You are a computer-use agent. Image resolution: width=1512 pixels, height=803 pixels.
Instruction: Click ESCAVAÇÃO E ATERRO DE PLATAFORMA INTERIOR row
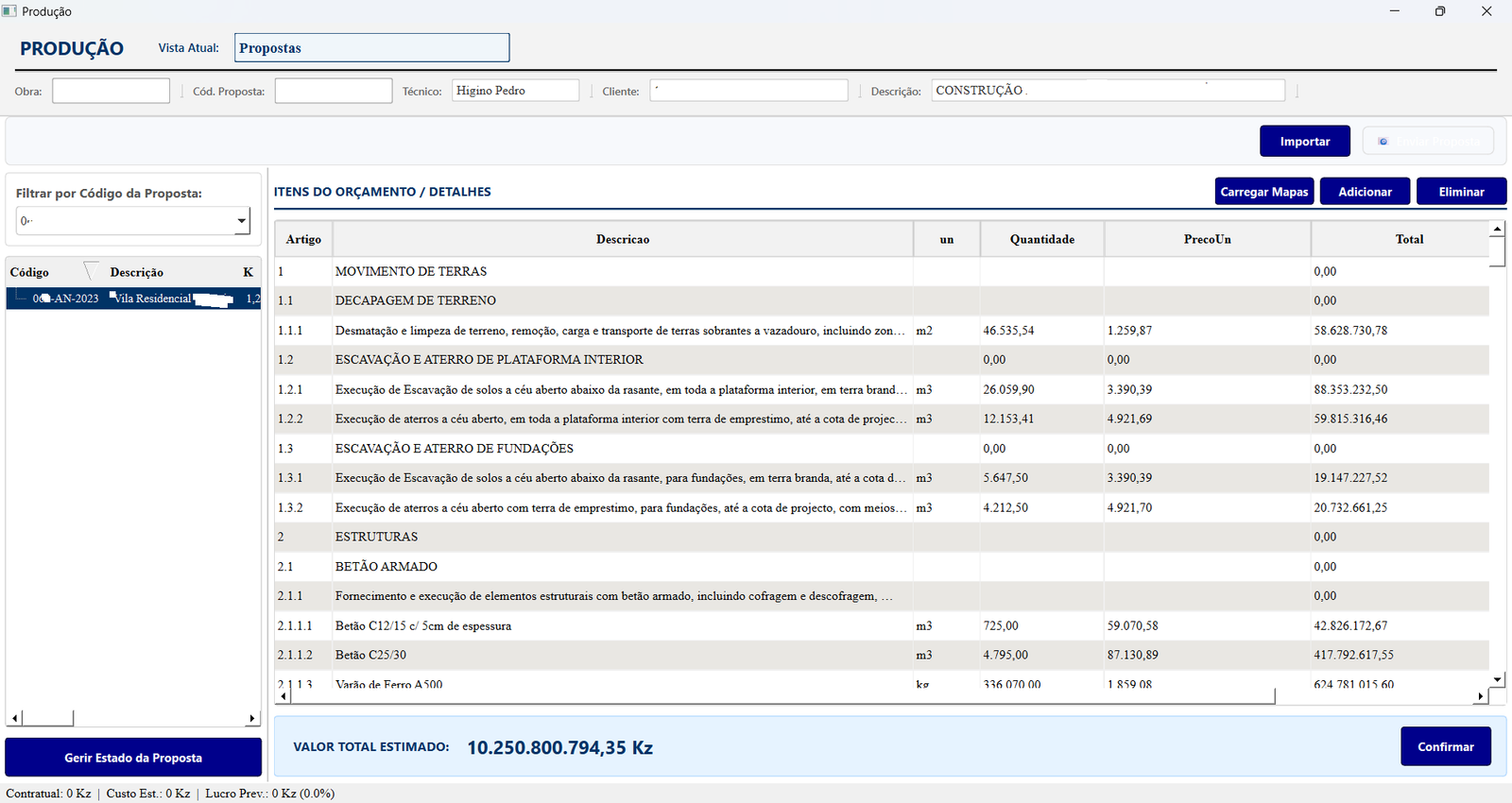(882, 360)
